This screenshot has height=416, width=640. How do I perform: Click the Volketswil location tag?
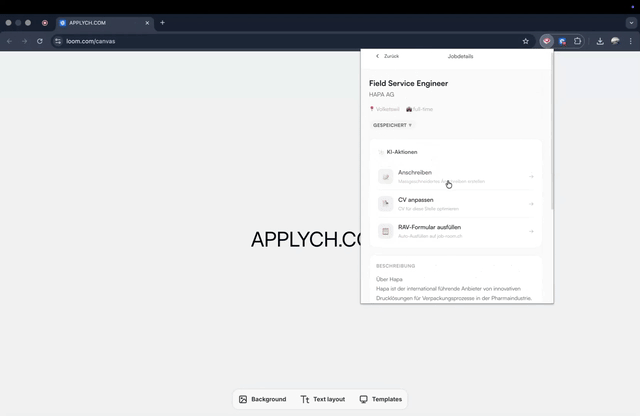(384, 109)
